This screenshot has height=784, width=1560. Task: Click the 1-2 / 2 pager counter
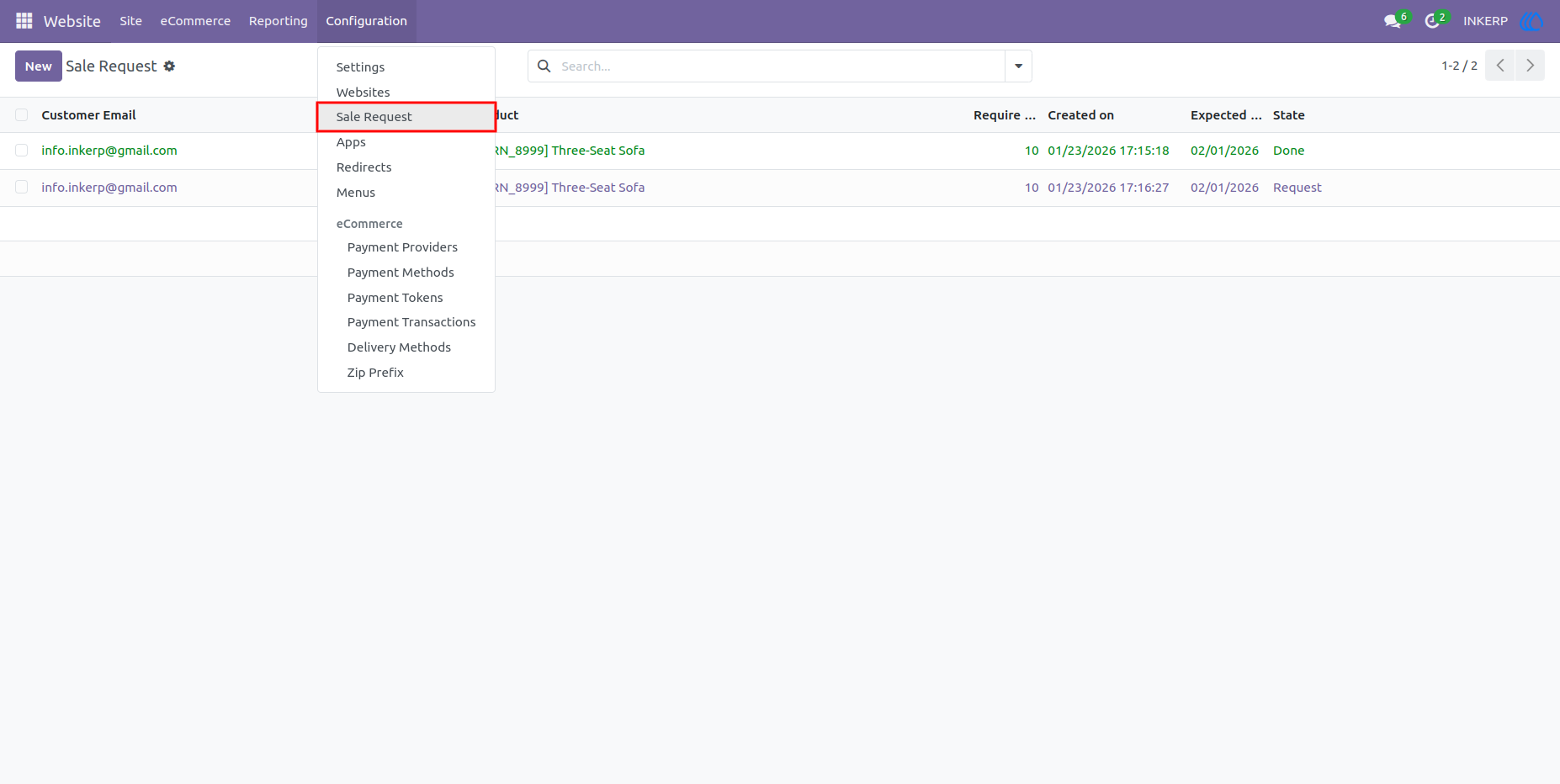coord(1459,66)
